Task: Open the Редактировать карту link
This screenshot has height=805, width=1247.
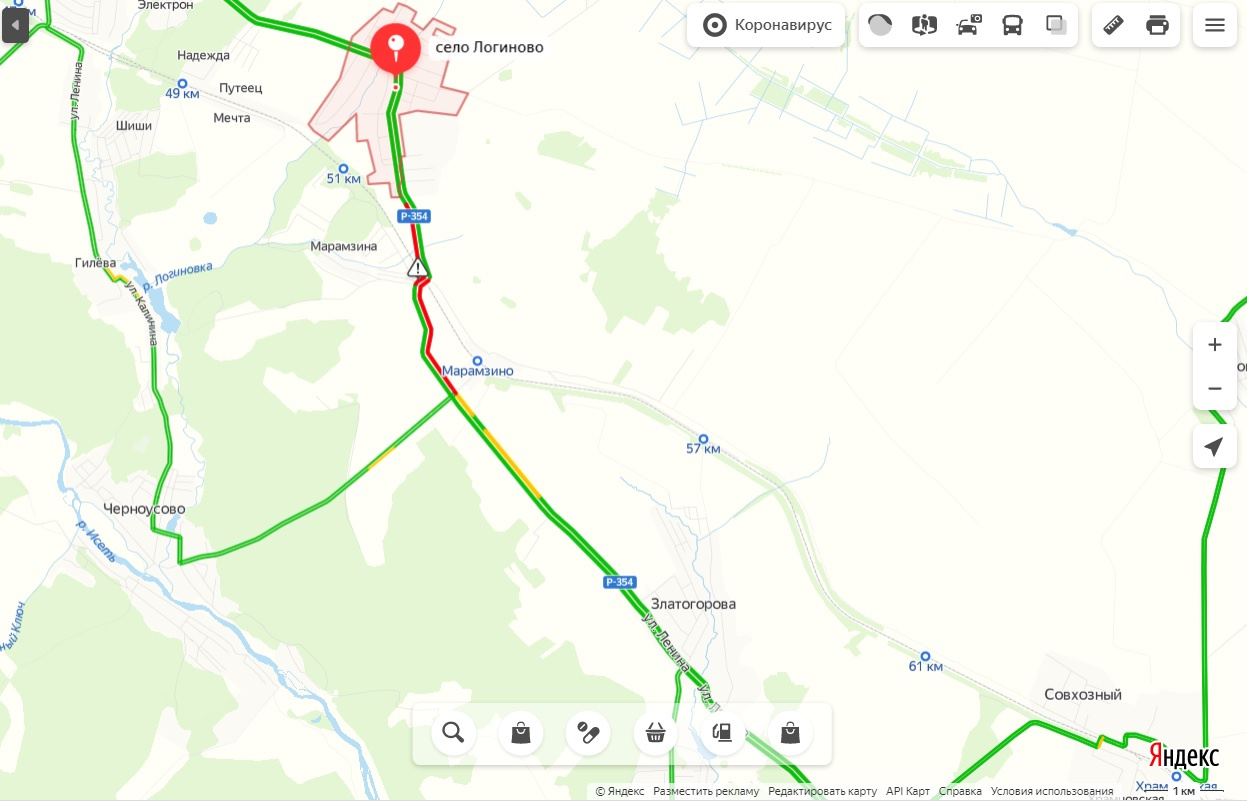Action: click(x=822, y=791)
